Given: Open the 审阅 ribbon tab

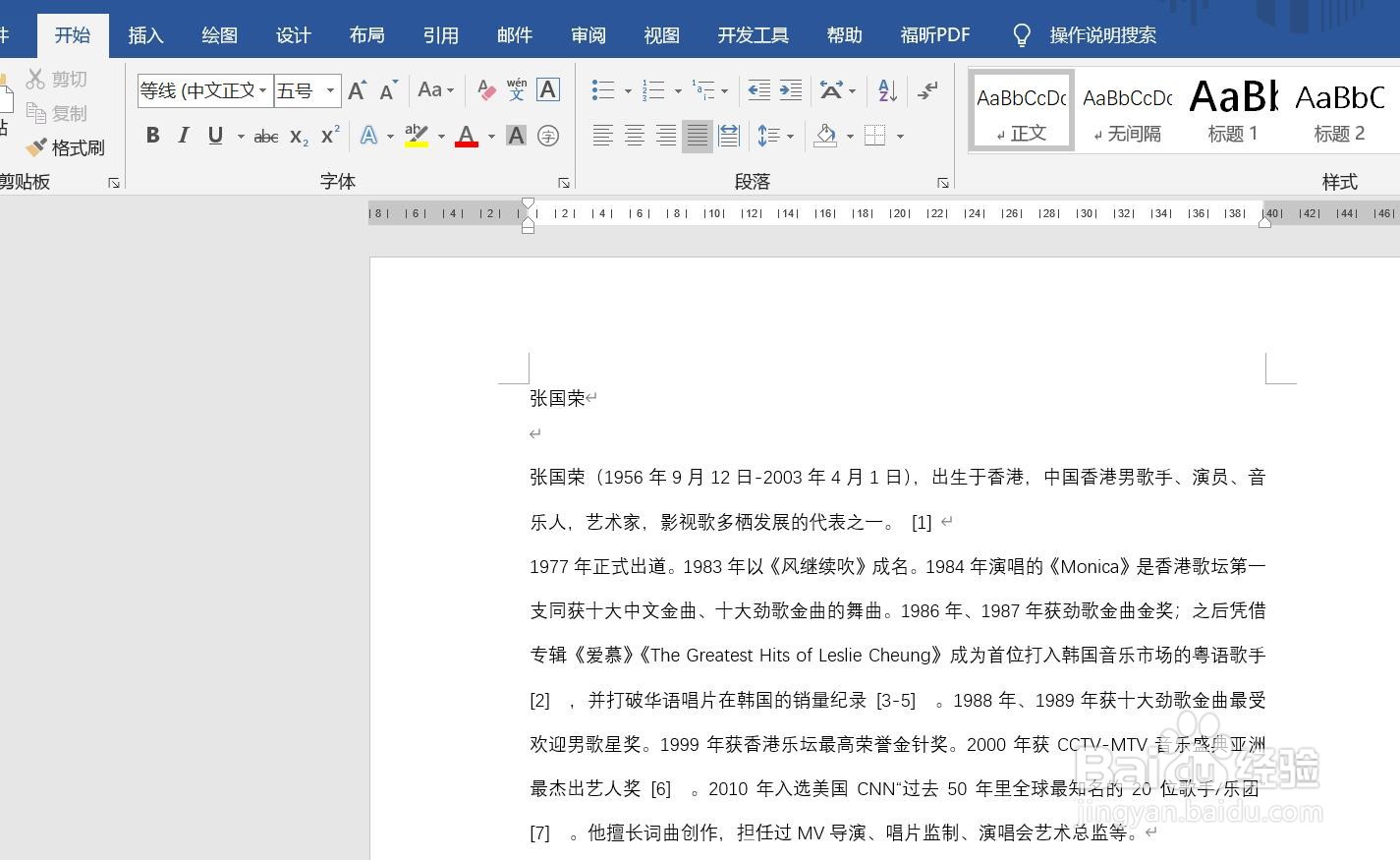Looking at the screenshot, I should (x=588, y=34).
